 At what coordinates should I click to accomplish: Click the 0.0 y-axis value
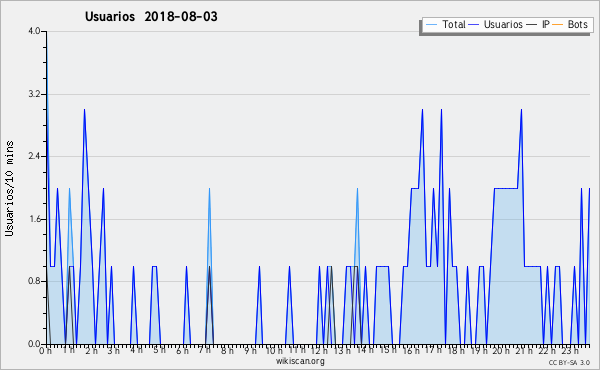click(34, 344)
